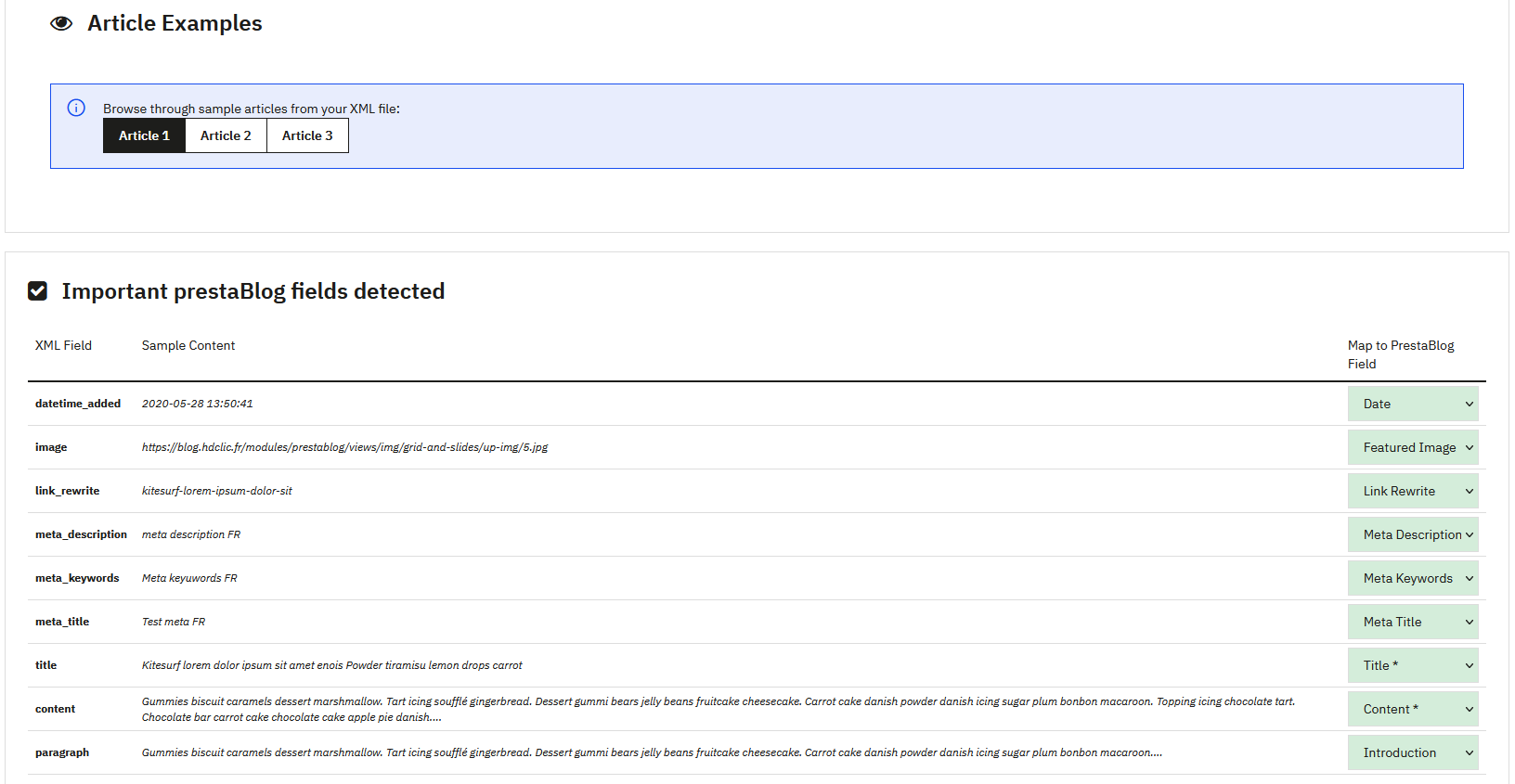Viewport: 1515px width, 784px height.
Task: Click the meta_keywords field name
Action: tap(77, 578)
